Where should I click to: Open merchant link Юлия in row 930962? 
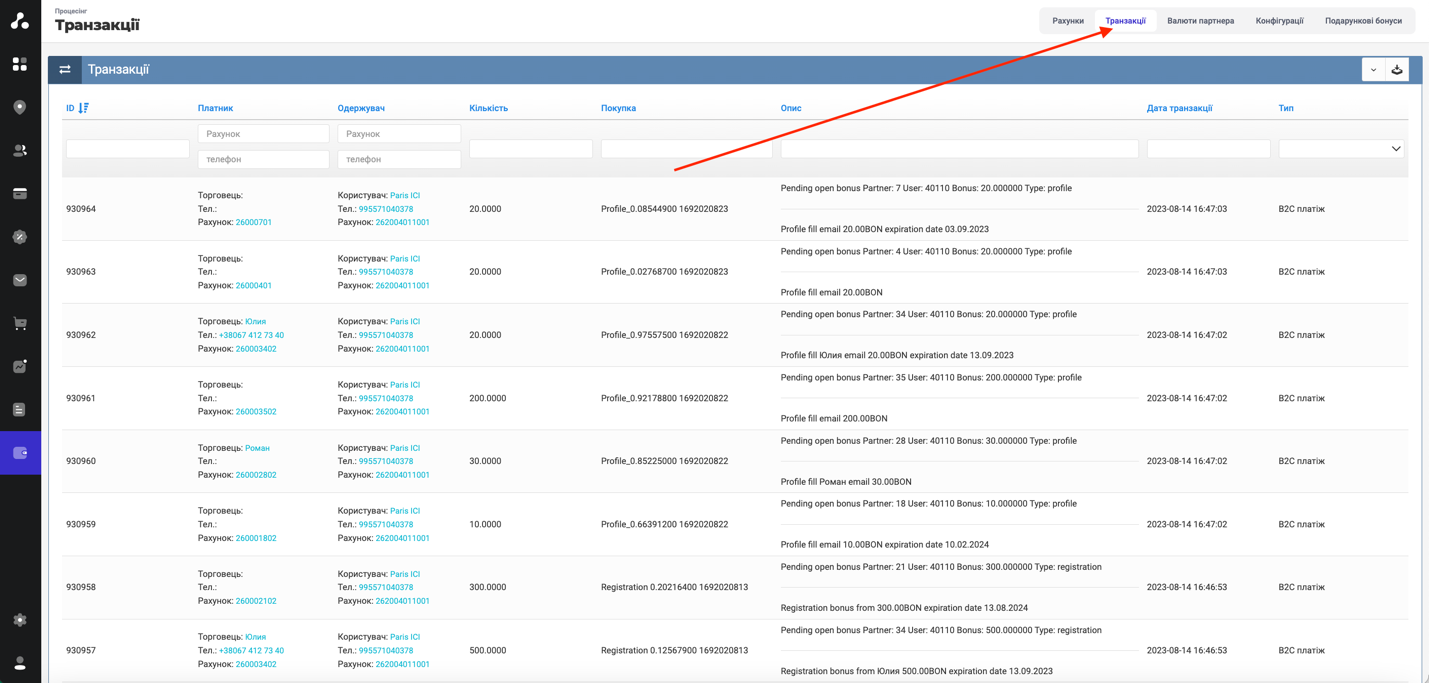click(x=255, y=322)
